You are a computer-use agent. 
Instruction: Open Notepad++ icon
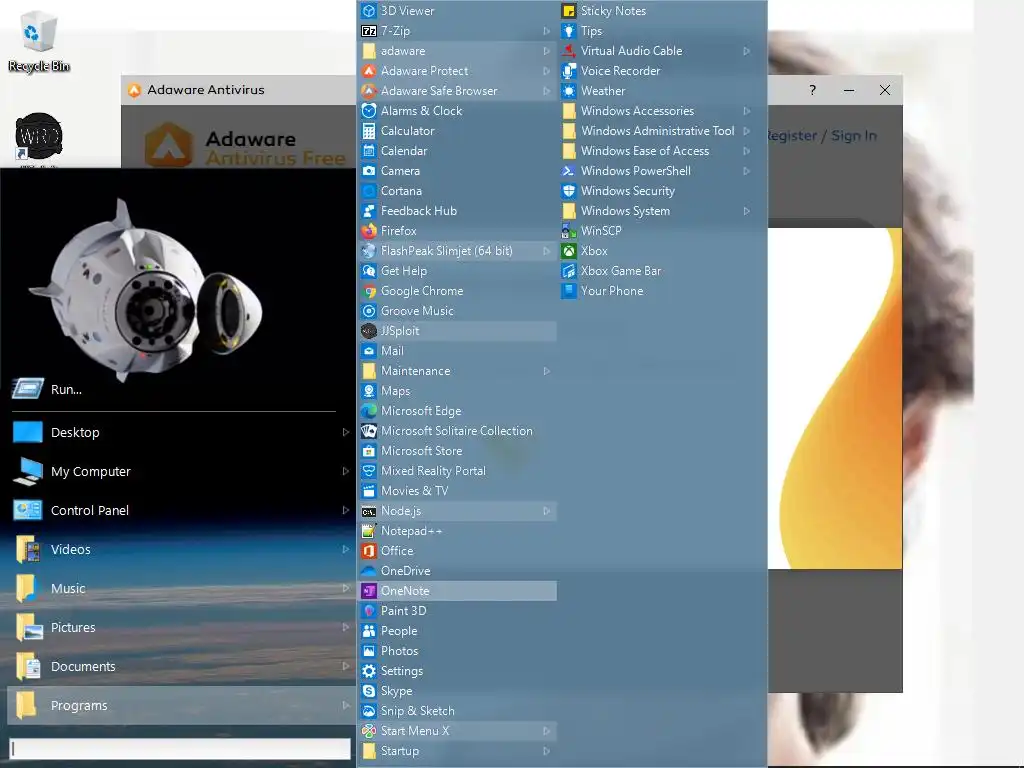[369, 531]
